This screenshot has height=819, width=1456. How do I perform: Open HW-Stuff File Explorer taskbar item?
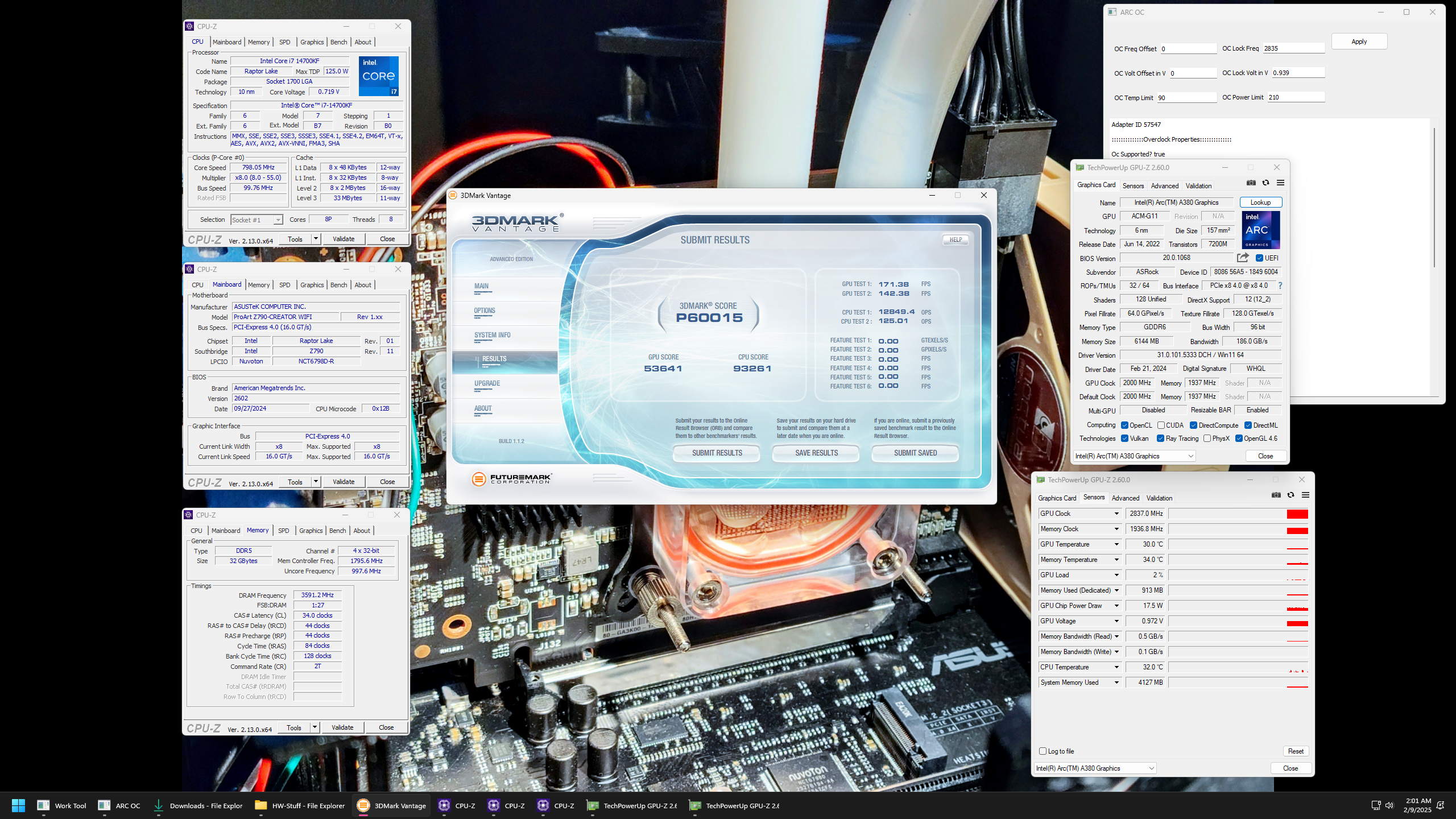click(300, 805)
